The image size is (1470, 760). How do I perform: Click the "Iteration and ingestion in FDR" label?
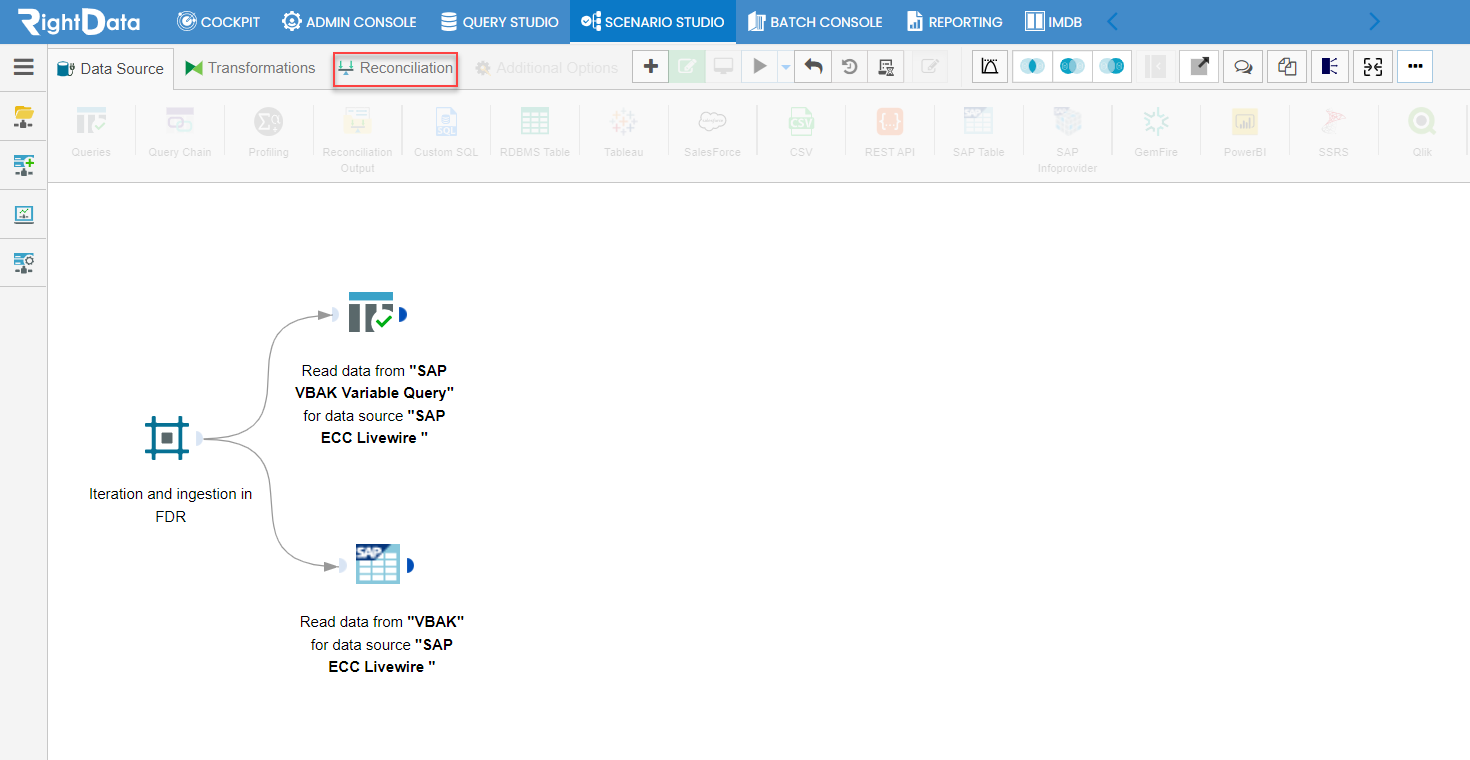pos(171,505)
